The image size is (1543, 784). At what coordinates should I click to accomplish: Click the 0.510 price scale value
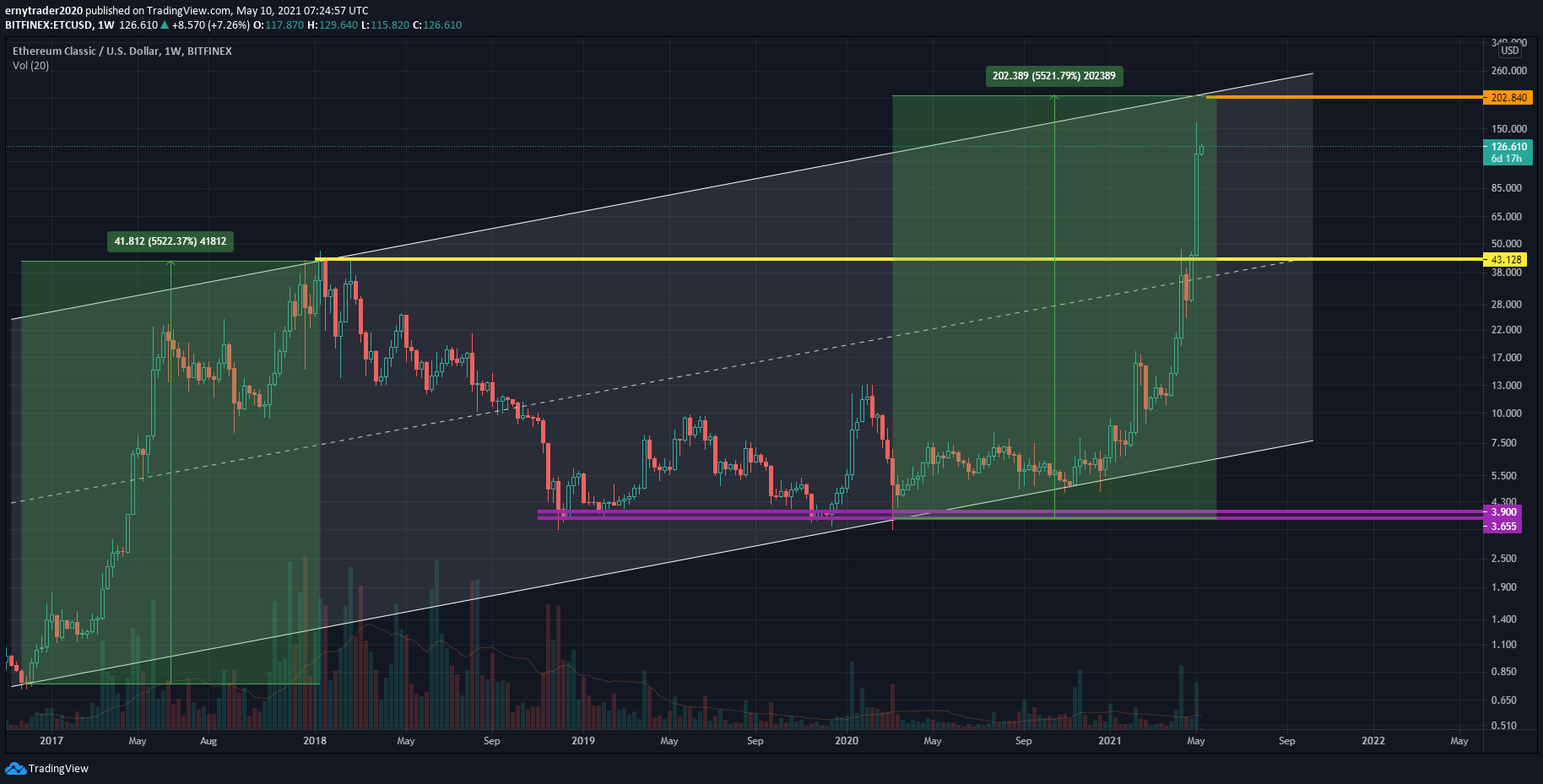coord(1504,726)
